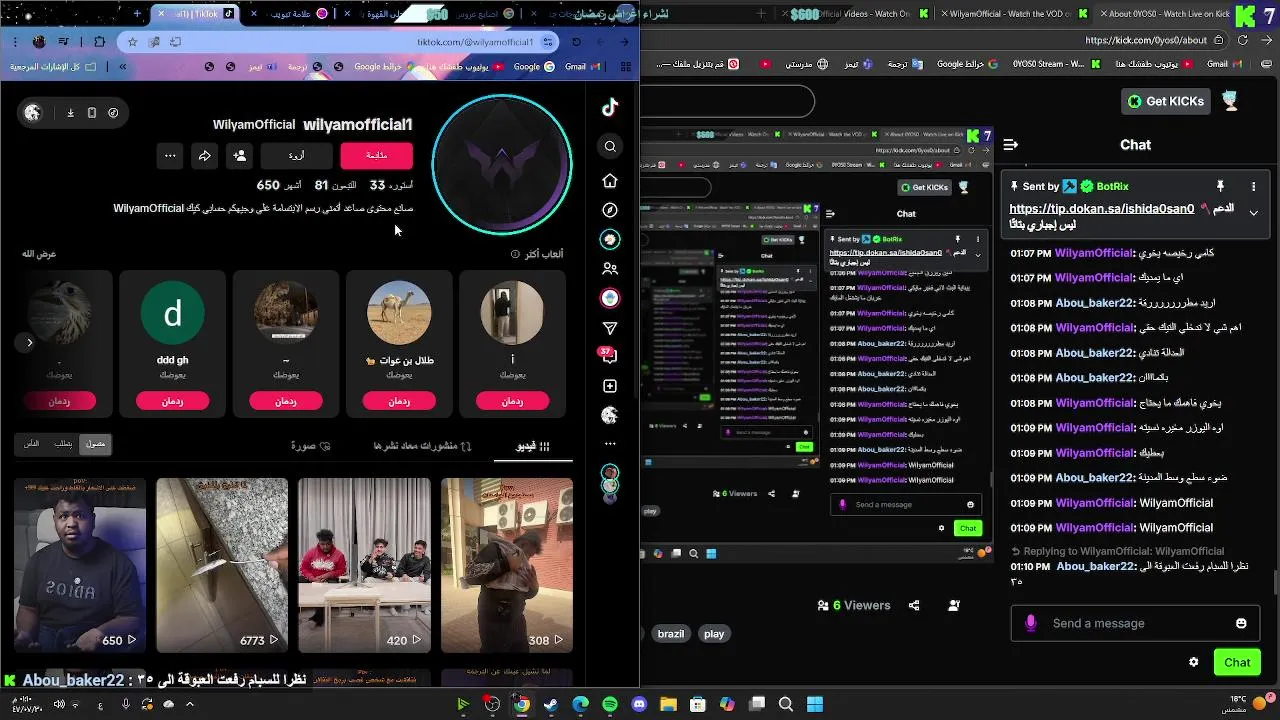Follow the suggested account with camel avatar
Viewport: 1280px width, 720px height.
tap(399, 401)
